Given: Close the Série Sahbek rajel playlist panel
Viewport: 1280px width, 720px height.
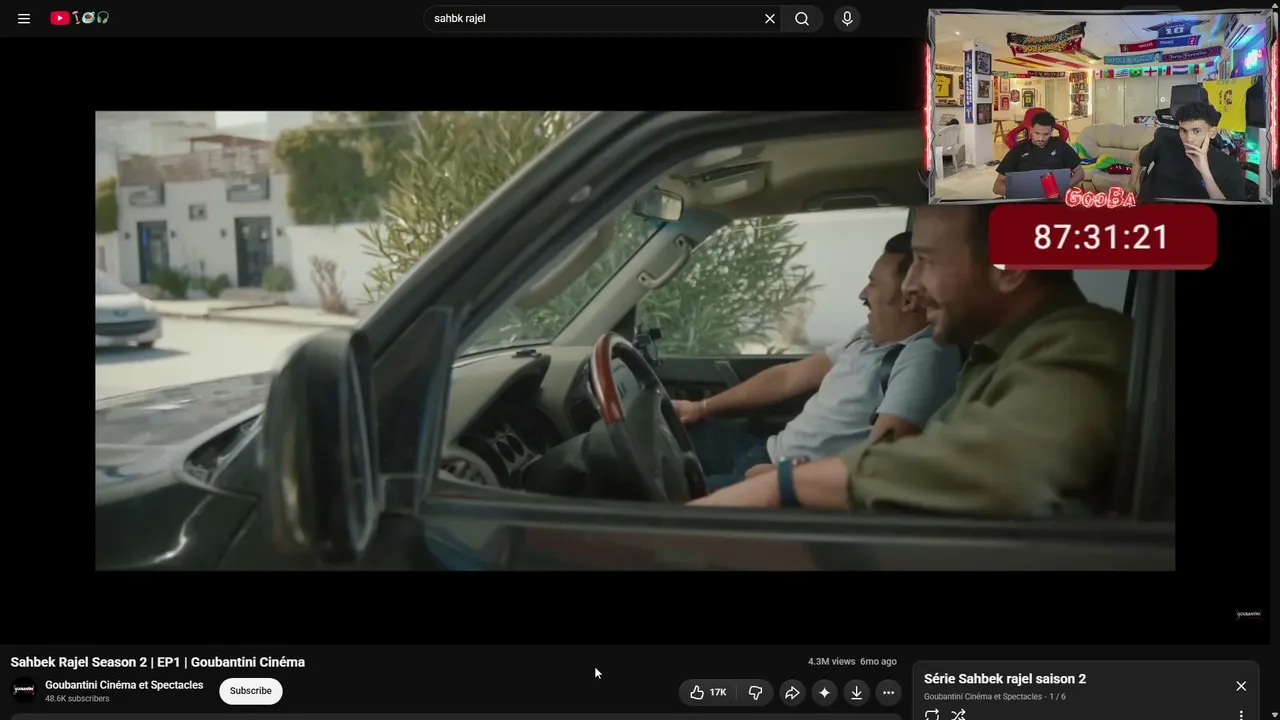Looking at the screenshot, I should (x=1241, y=686).
